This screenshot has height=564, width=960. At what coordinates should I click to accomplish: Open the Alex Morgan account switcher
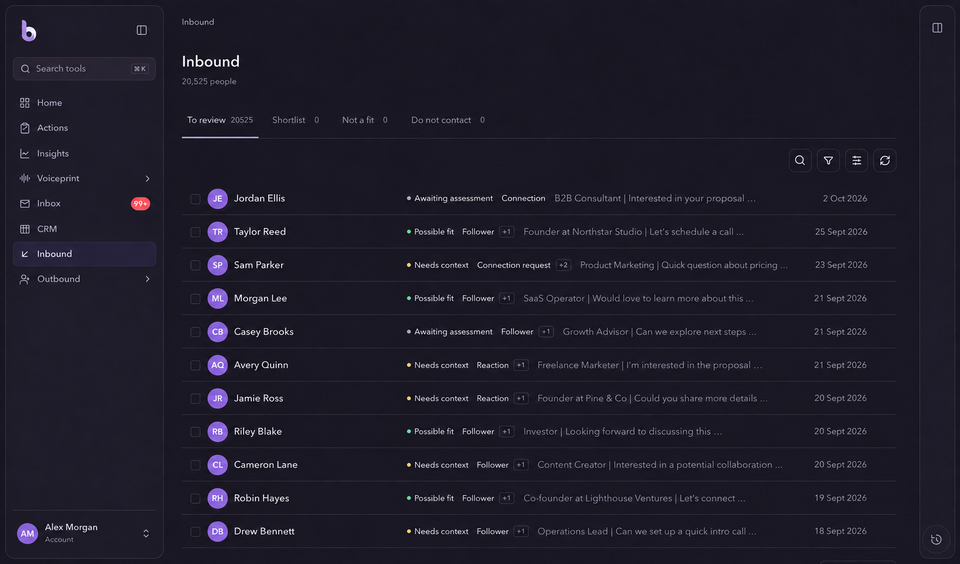coord(84,533)
